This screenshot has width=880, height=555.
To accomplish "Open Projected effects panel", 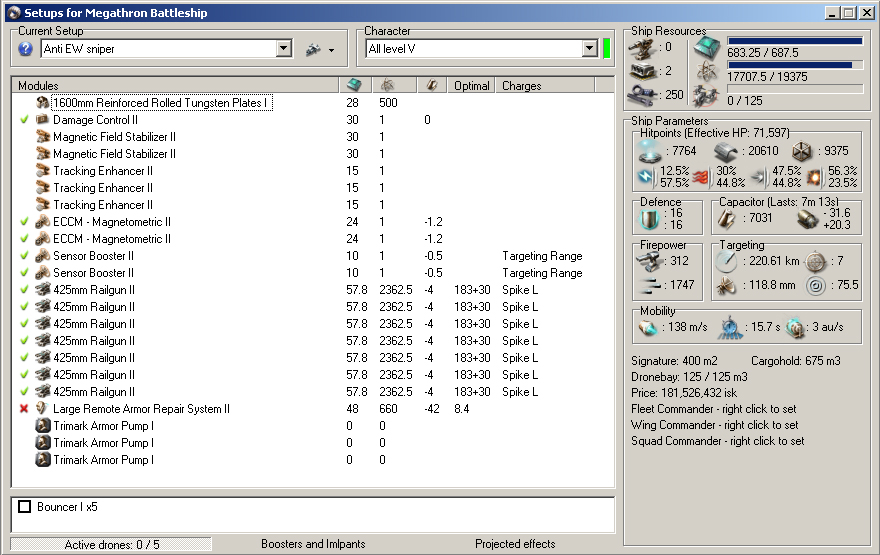I will (x=515, y=544).
